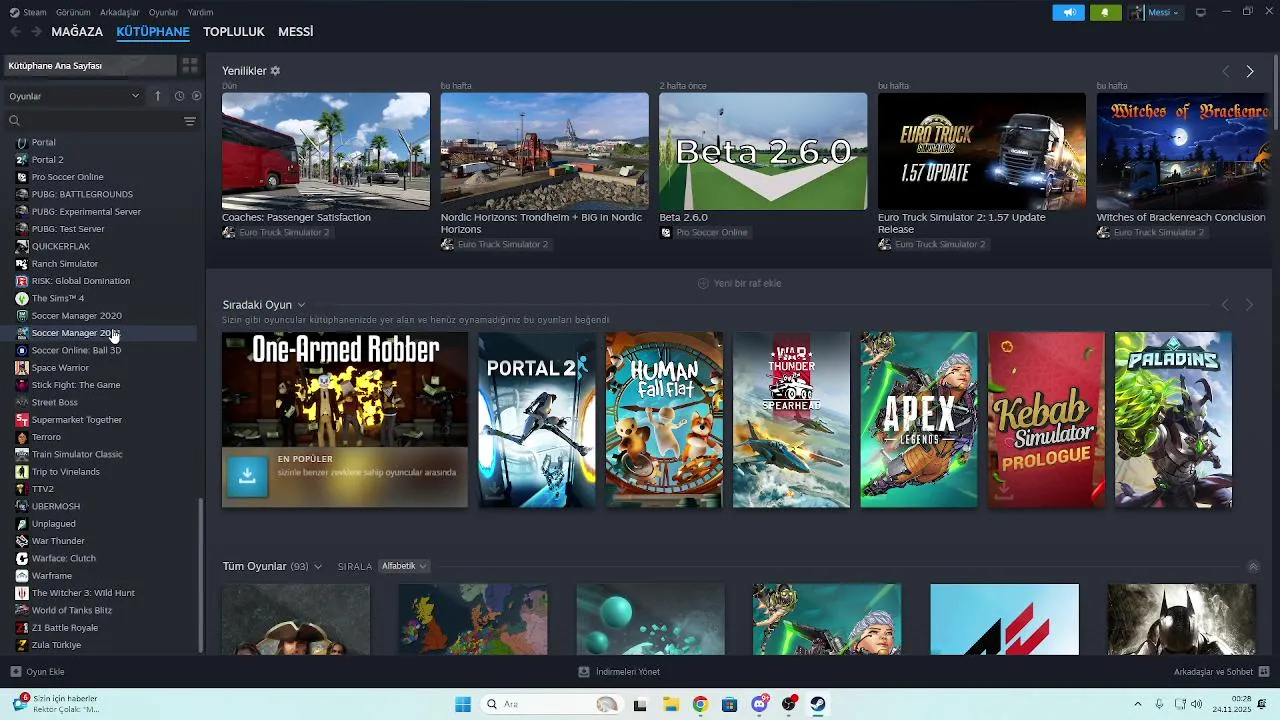
Task: Open the Portal 2 game cover
Action: point(537,420)
